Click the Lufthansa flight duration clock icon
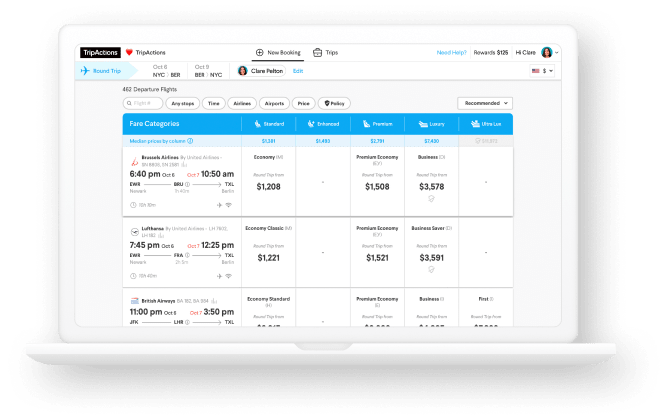The height and width of the screenshot is (419, 668). coord(133,276)
